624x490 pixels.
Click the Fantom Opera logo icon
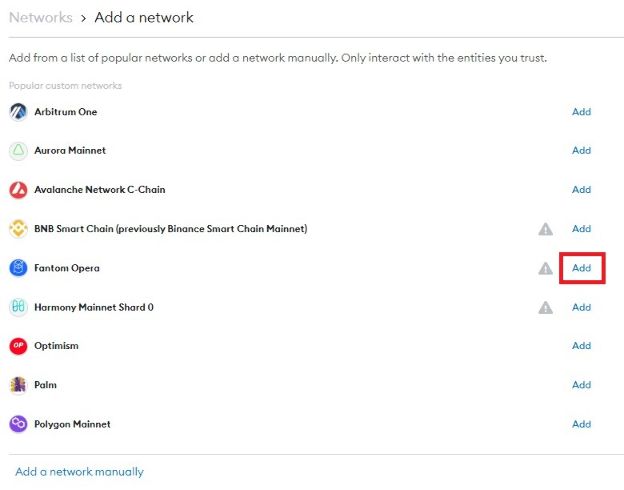pos(18,268)
